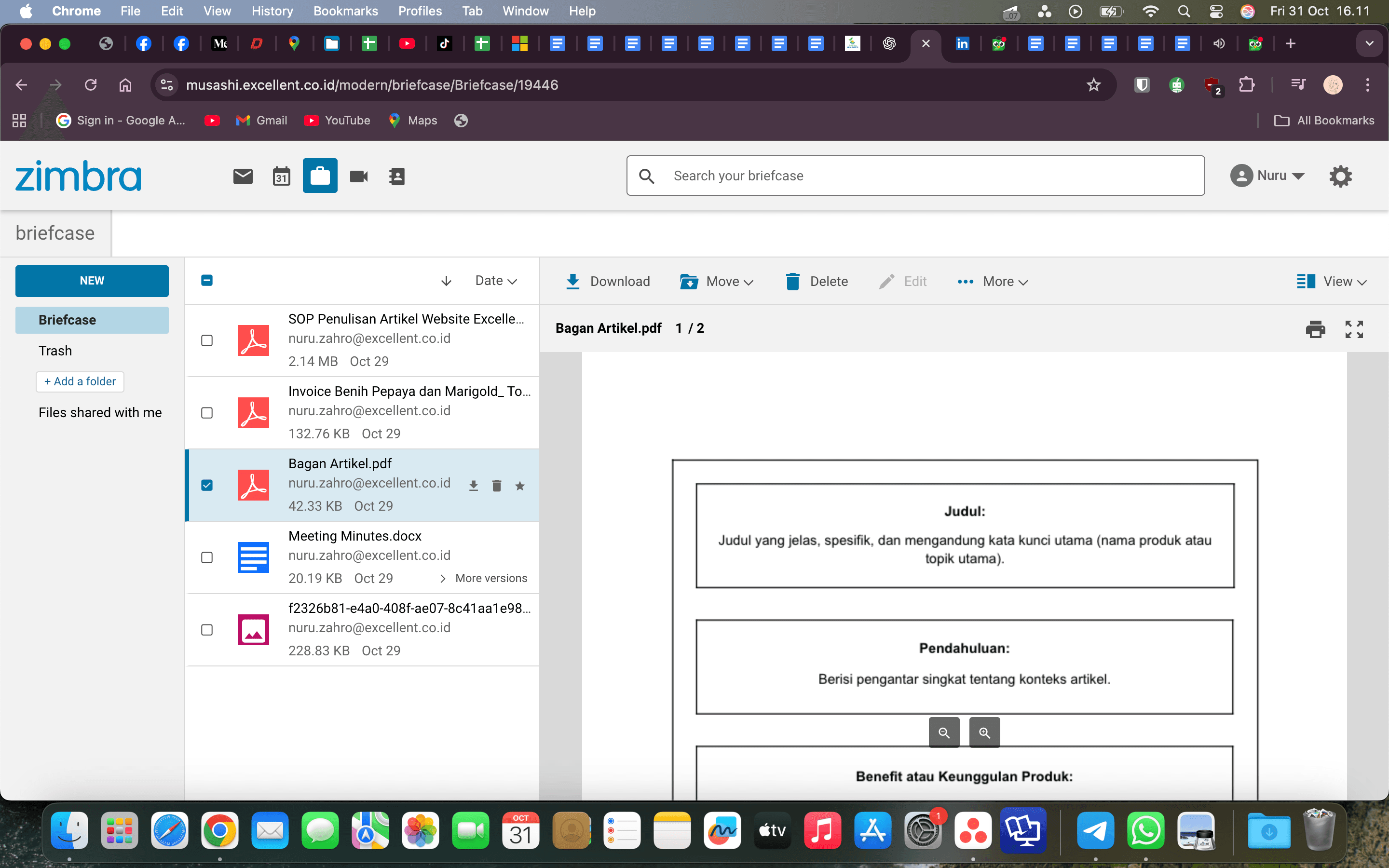Open the Calendar icon in Zimbra header
Viewport: 1389px width, 868px height.
[281, 176]
